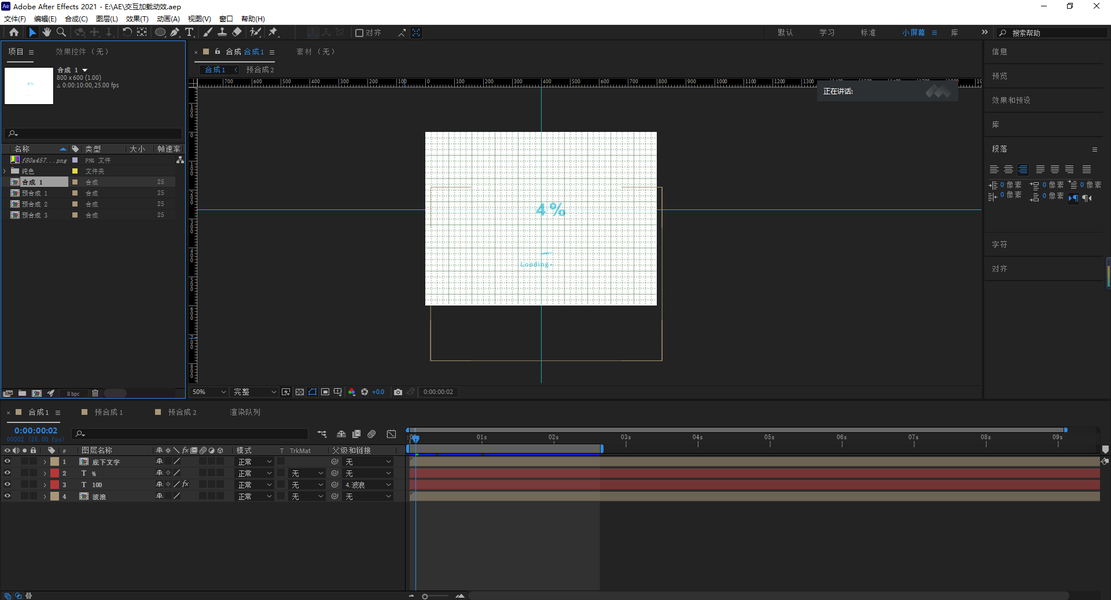Select left-align text in Paragraph panel
The height and width of the screenshot is (600, 1111).
point(994,169)
